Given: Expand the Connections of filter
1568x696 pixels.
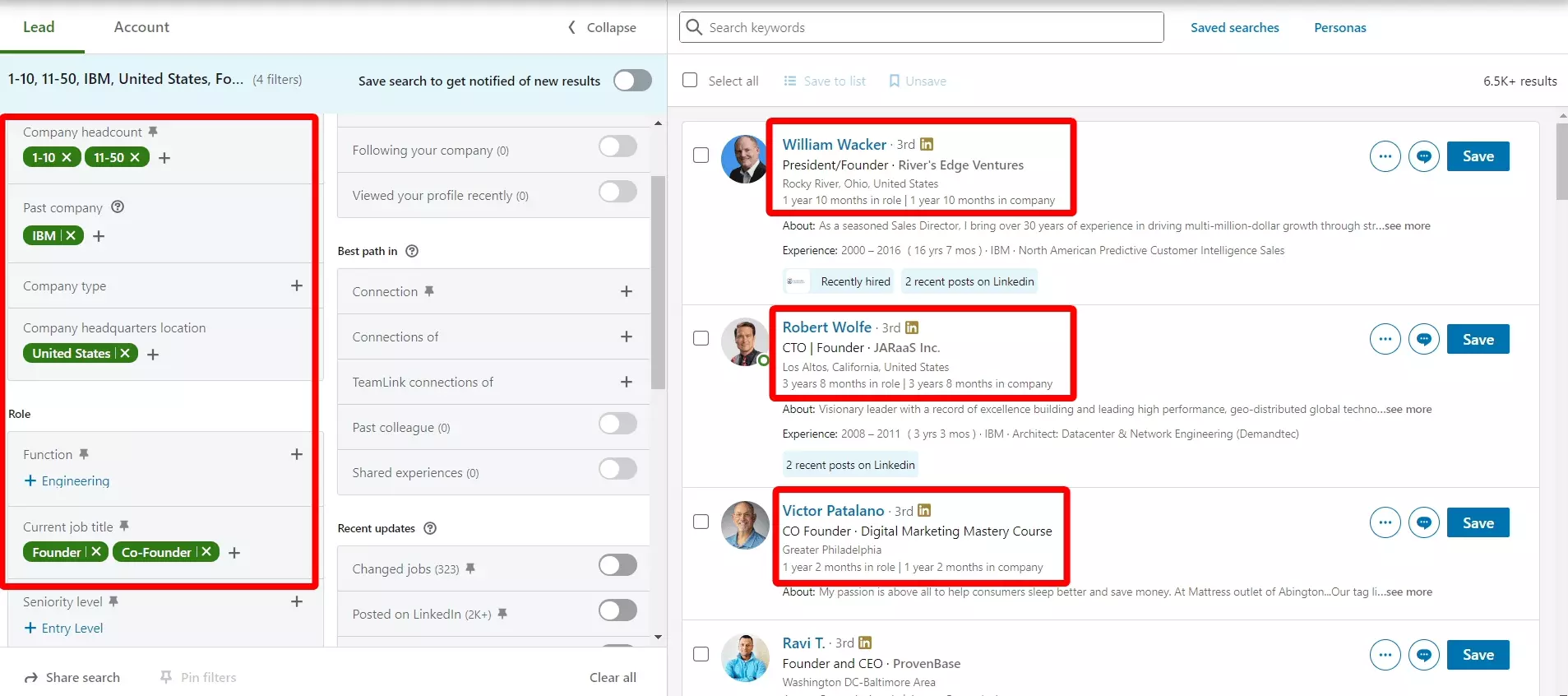Looking at the screenshot, I should coord(627,336).
